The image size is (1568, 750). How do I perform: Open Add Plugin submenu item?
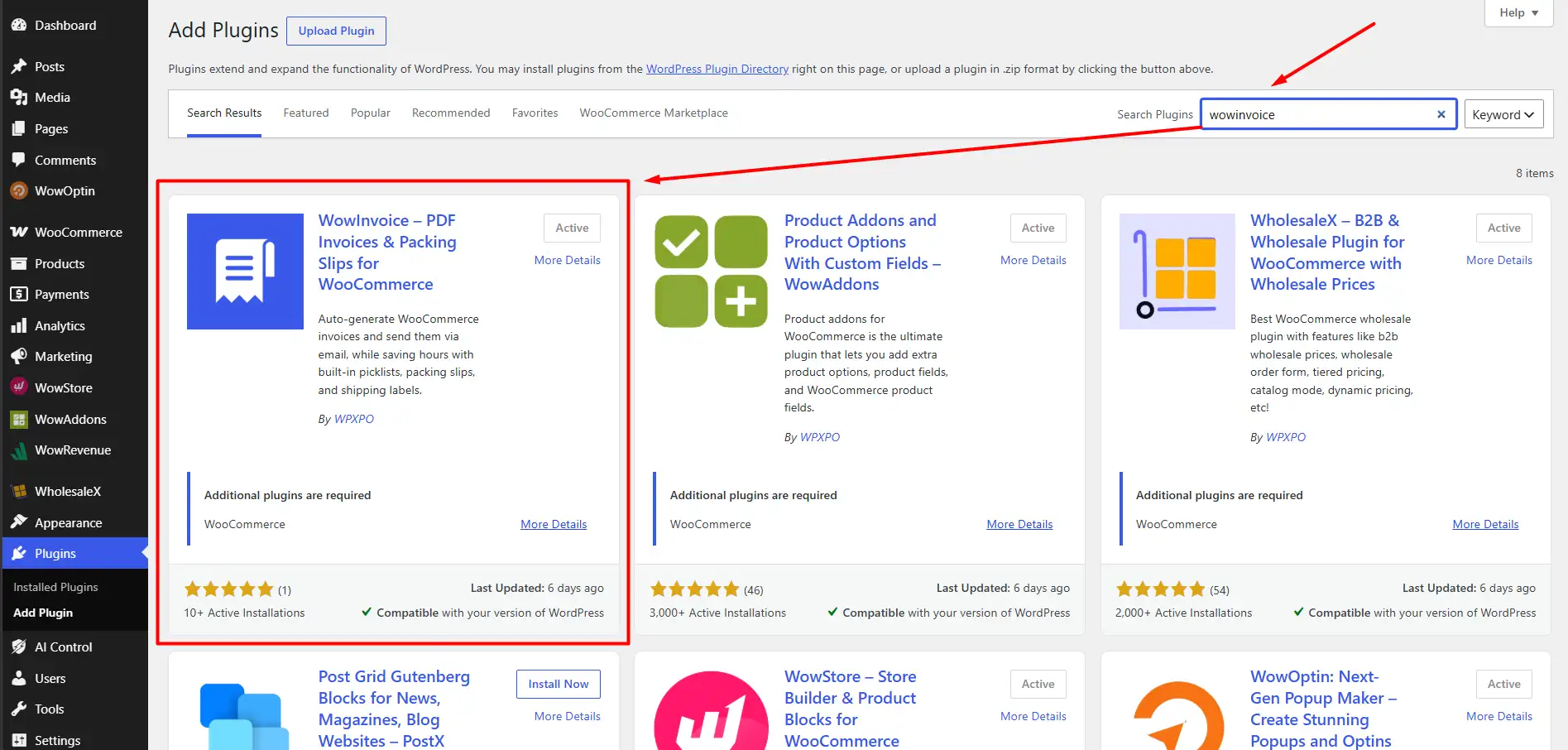click(43, 613)
